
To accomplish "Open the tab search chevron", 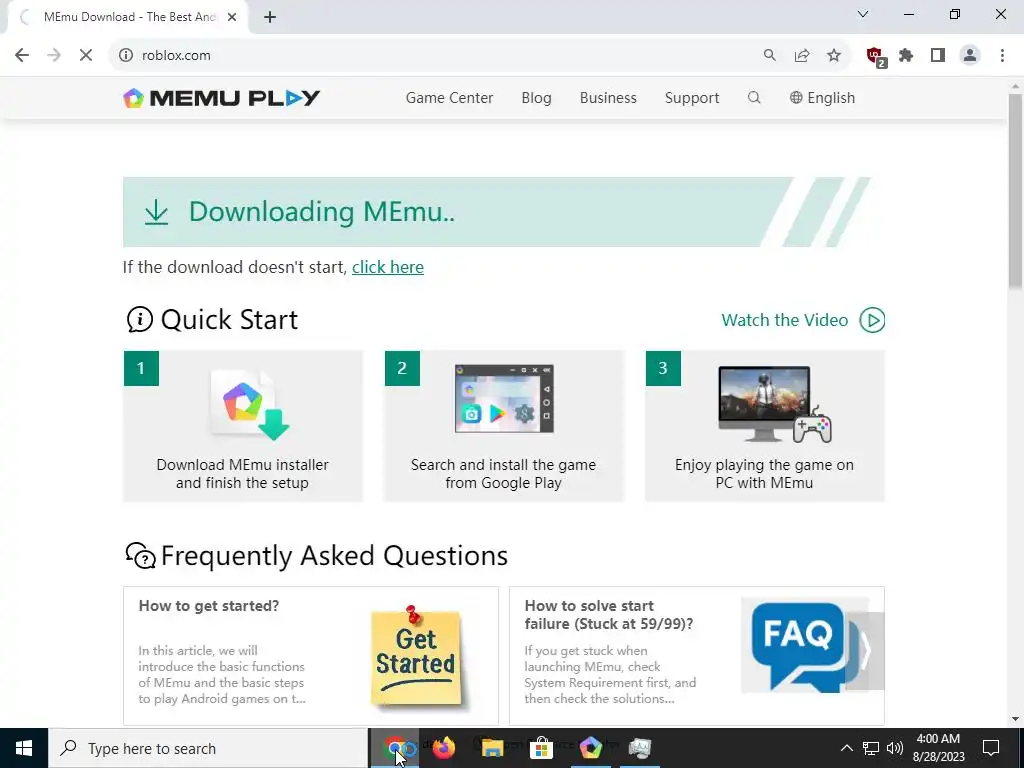I will tap(863, 14).
